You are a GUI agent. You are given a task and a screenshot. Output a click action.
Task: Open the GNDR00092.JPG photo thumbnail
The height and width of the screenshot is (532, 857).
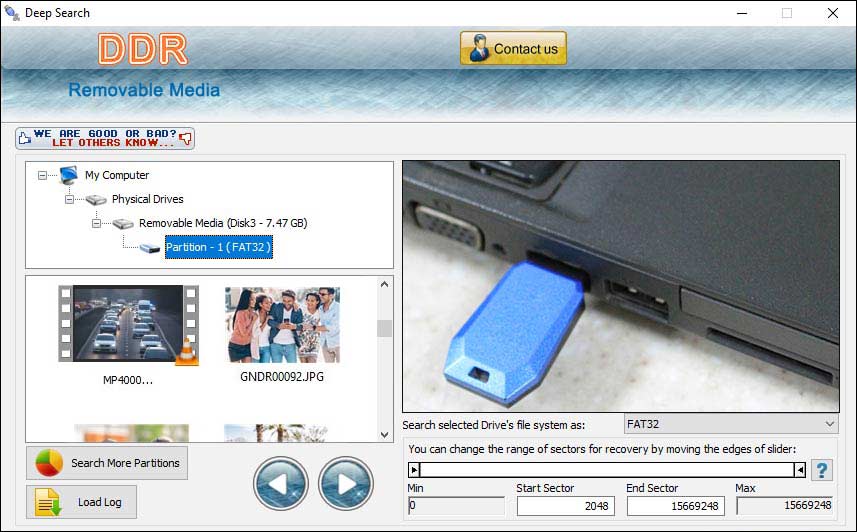[283, 325]
